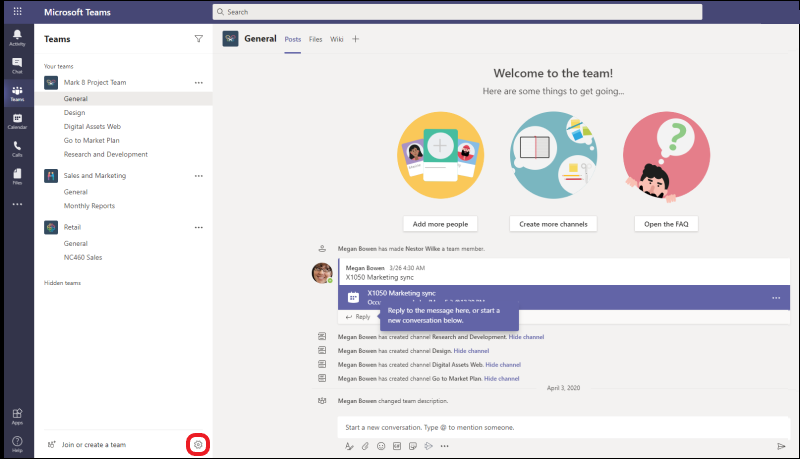800x459 pixels.
Task: Click the Join or create a team icon
Action: coord(51,445)
